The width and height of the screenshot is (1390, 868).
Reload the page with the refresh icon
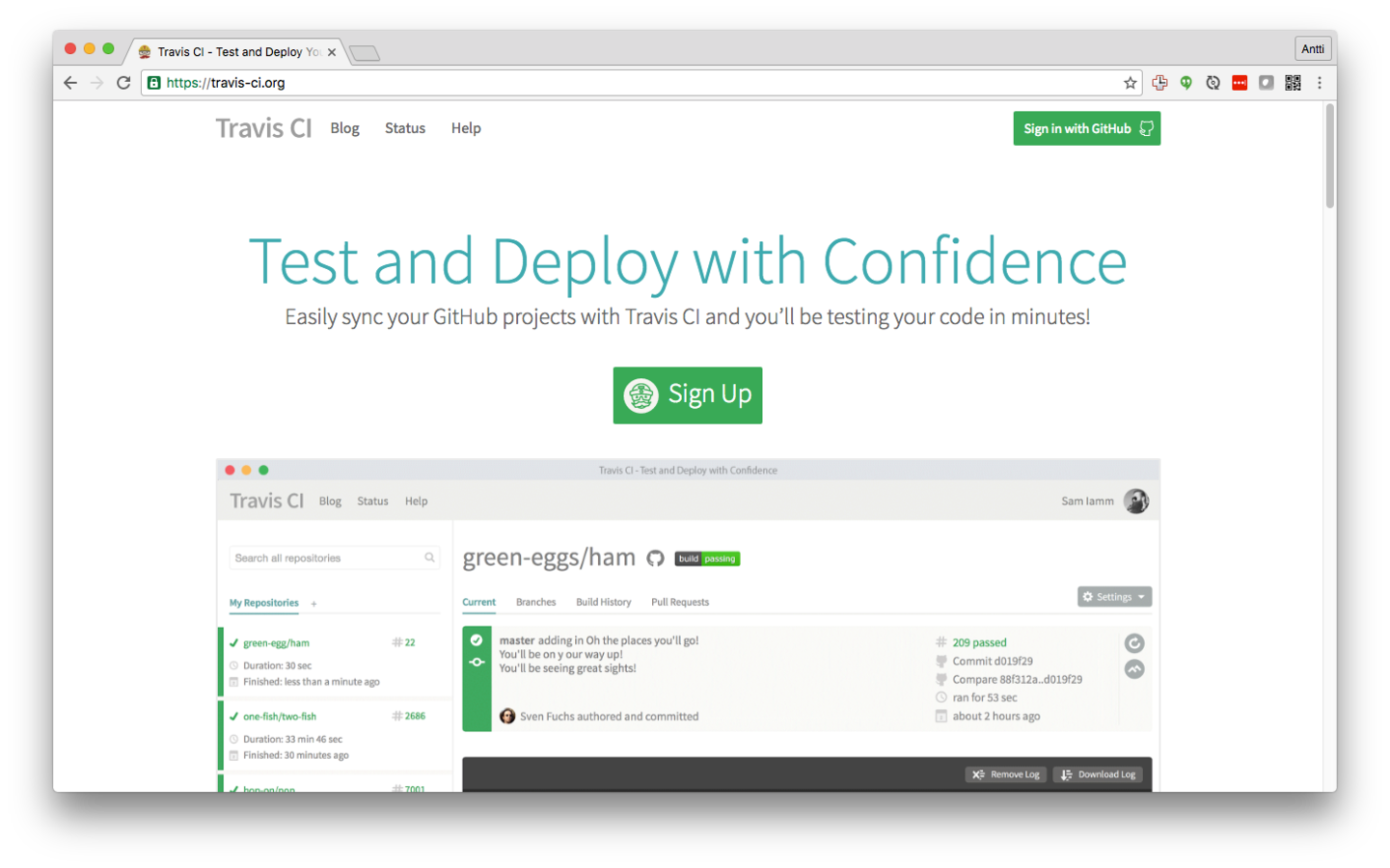tap(123, 83)
